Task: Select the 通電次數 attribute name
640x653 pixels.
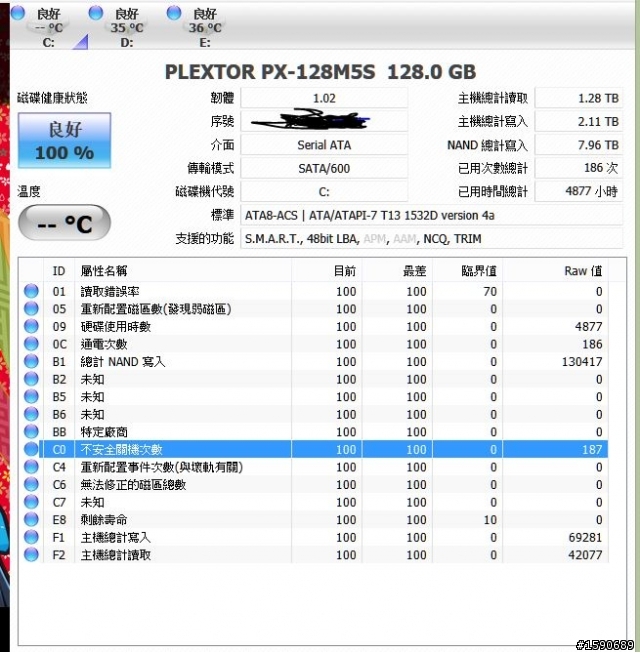Action: click(104, 344)
